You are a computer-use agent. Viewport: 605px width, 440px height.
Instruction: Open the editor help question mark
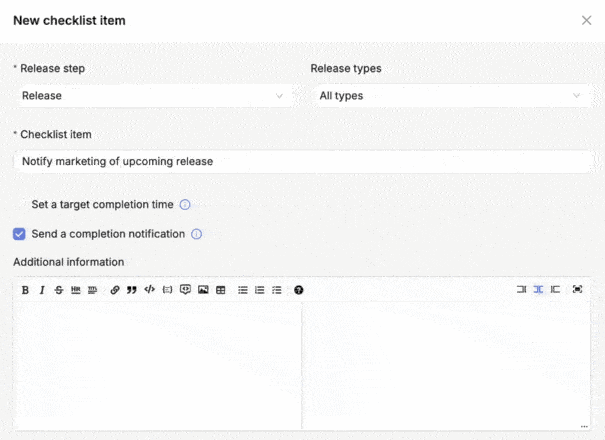click(299, 290)
